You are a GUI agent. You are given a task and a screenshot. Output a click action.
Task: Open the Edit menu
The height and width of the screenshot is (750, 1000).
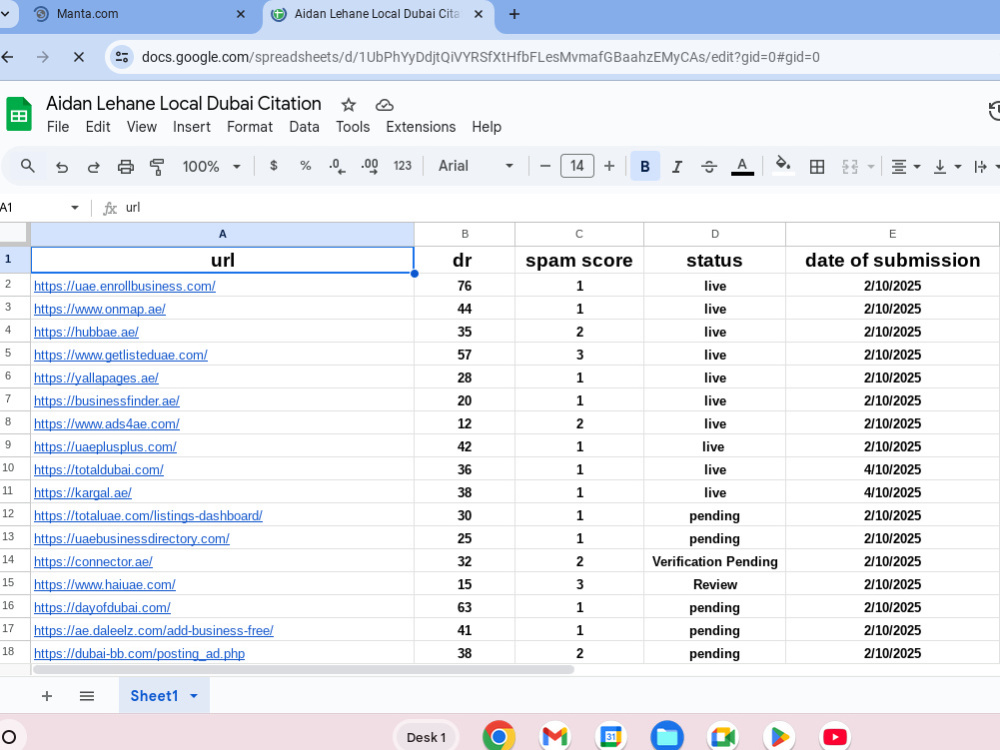point(98,127)
